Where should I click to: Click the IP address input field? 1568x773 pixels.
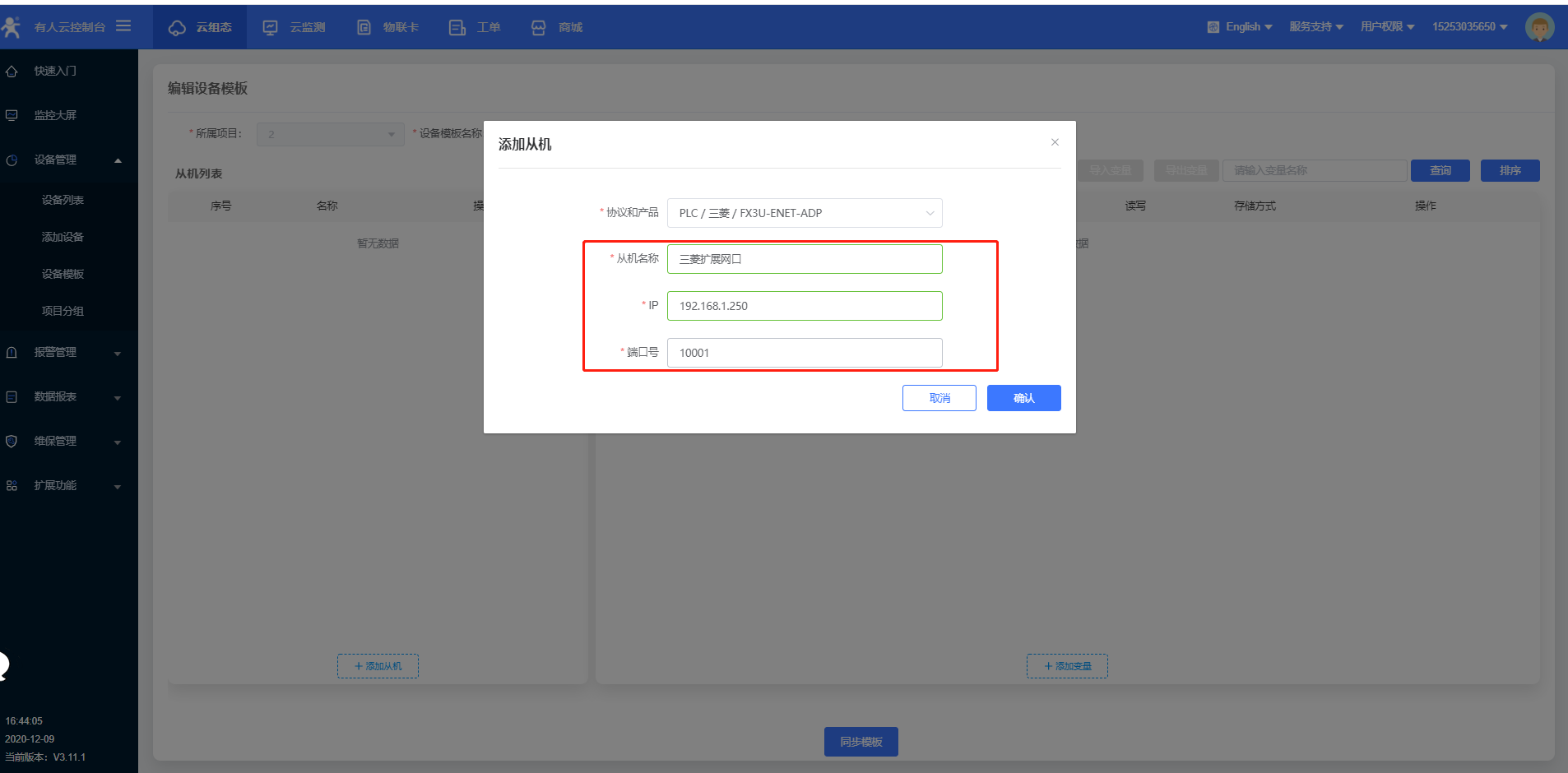[x=804, y=306]
